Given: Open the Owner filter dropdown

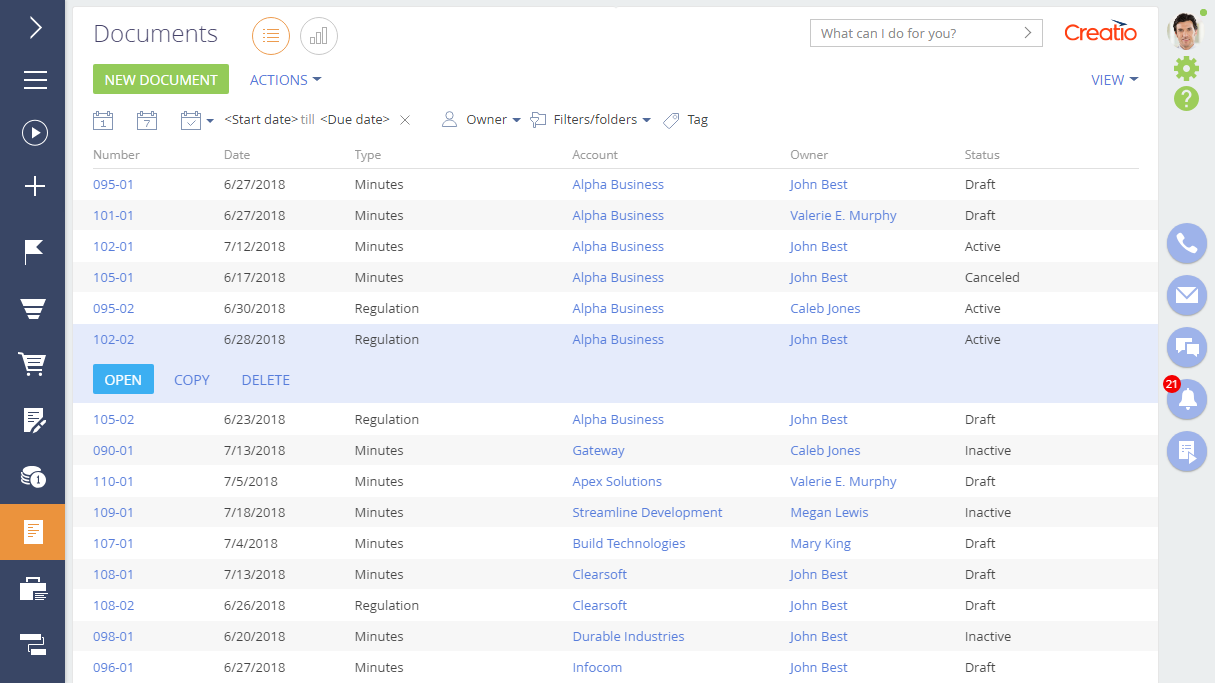Looking at the screenshot, I should (482, 120).
